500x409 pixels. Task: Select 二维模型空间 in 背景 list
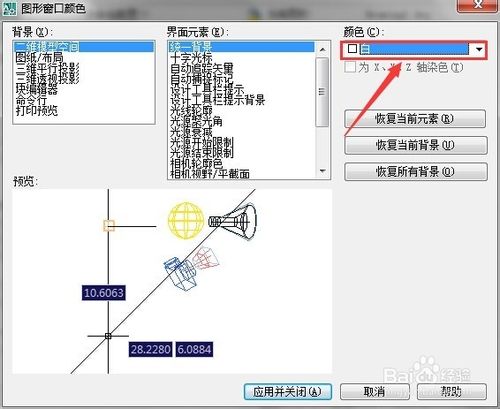tap(84, 47)
